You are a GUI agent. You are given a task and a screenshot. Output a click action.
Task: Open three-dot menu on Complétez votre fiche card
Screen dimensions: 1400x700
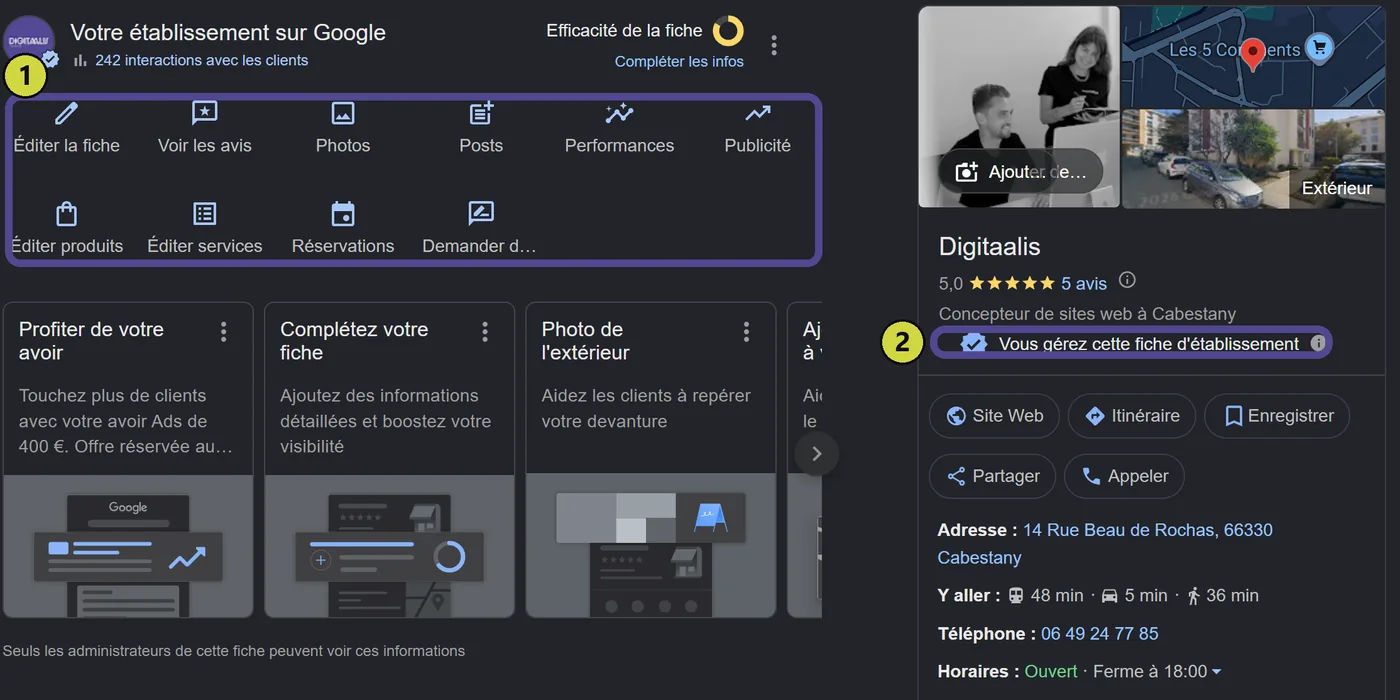[485, 331]
